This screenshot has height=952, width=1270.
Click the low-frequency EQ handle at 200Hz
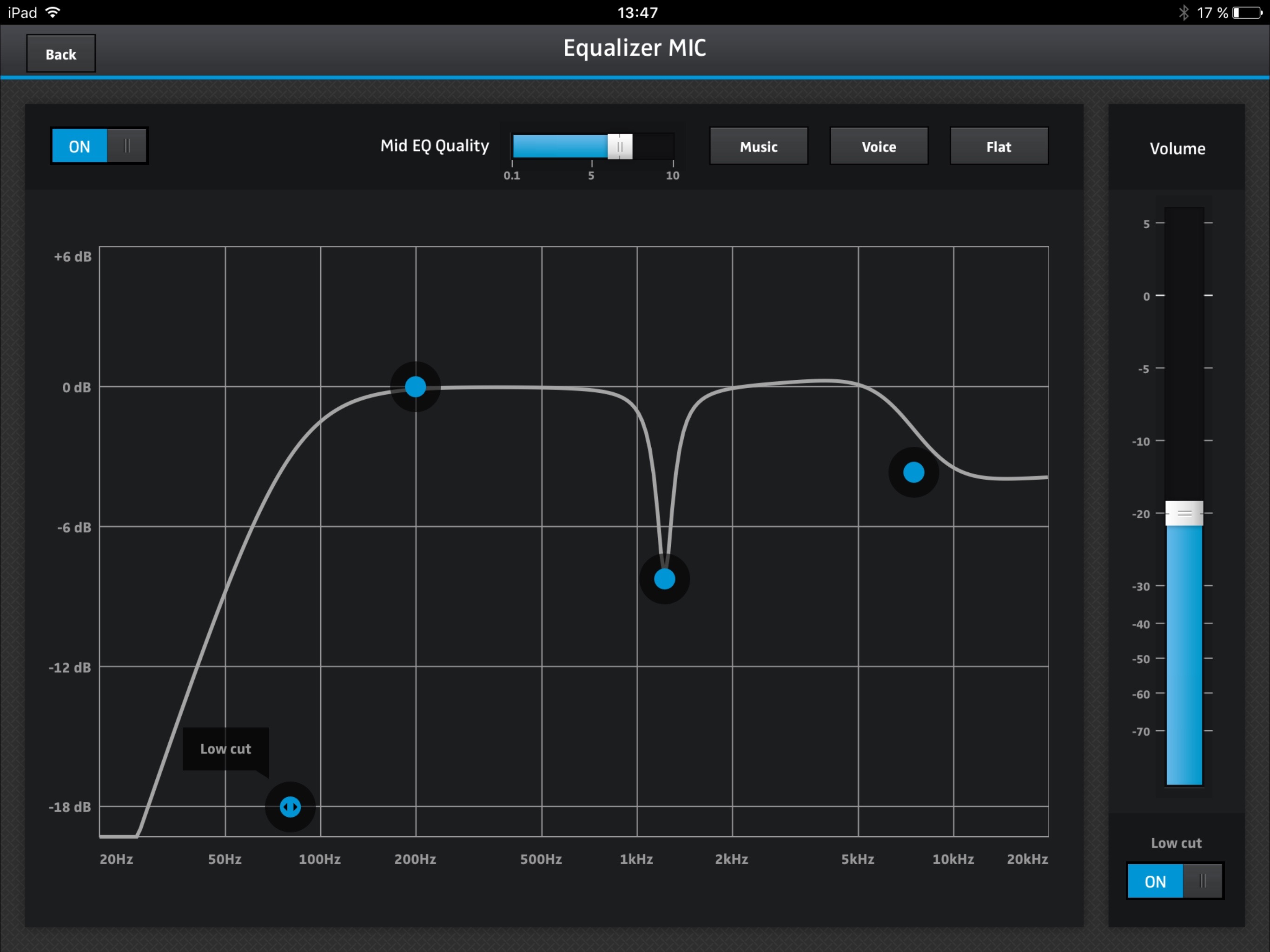pyautogui.click(x=415, y=386)
